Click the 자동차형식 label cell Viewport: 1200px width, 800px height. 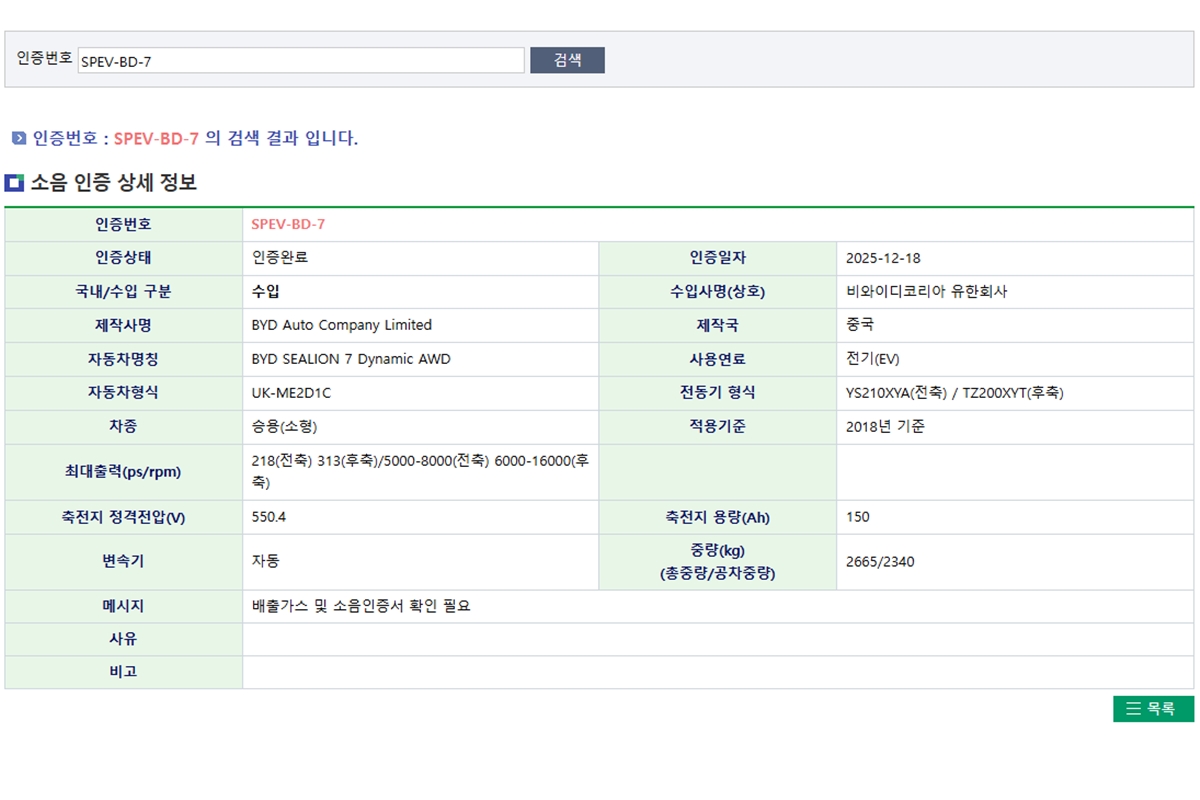(123, 393)
